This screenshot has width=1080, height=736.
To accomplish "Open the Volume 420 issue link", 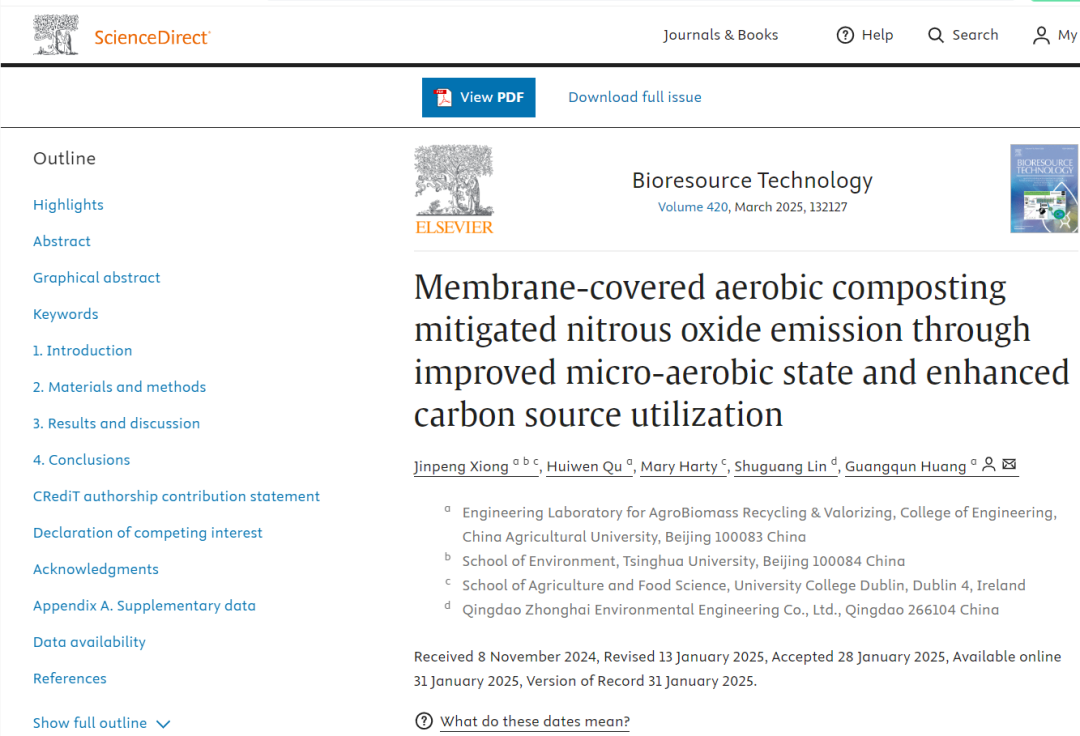I will (x=693, y=207).
